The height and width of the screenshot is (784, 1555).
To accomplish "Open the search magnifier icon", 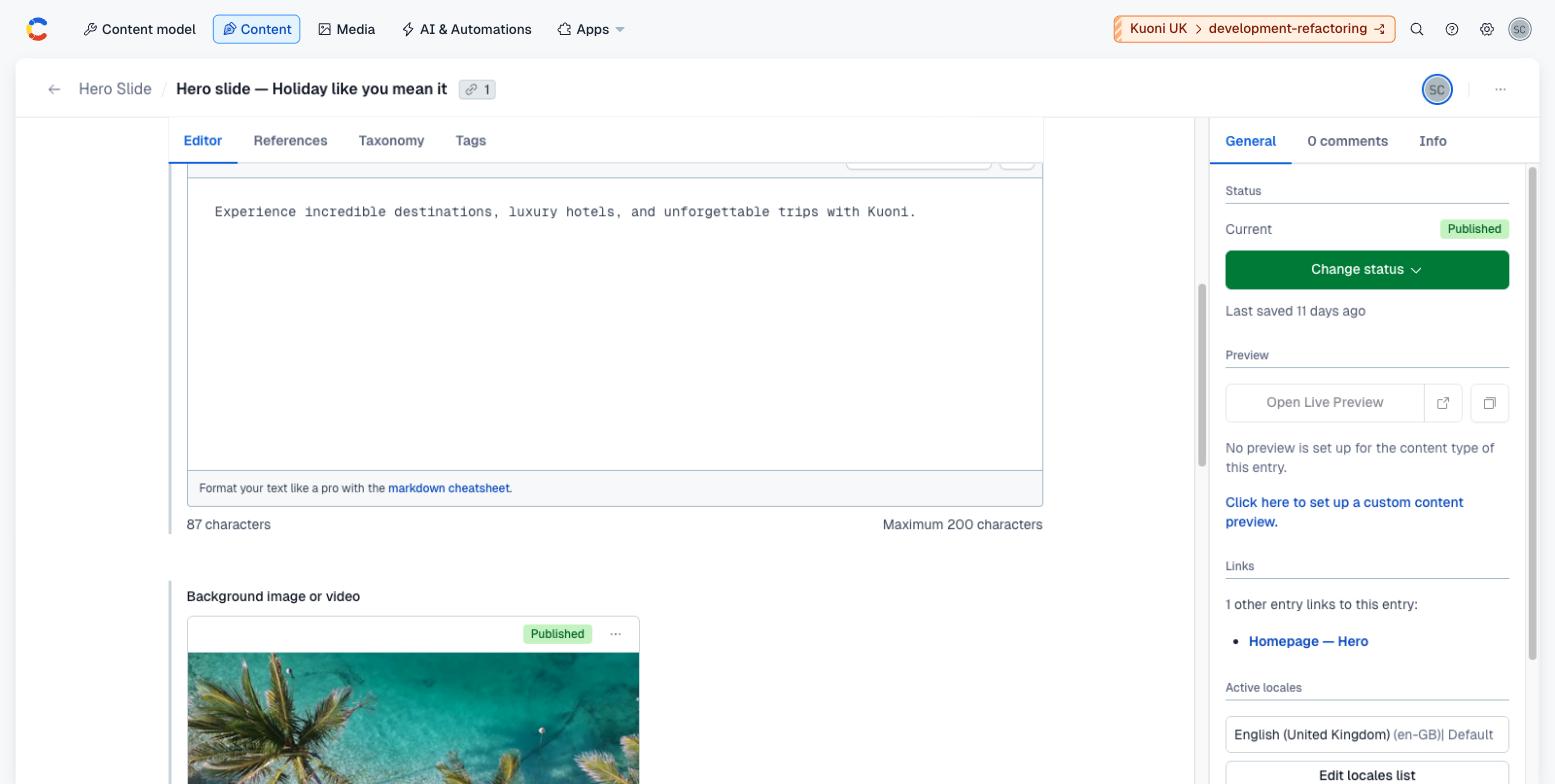I will (1417, 30).
